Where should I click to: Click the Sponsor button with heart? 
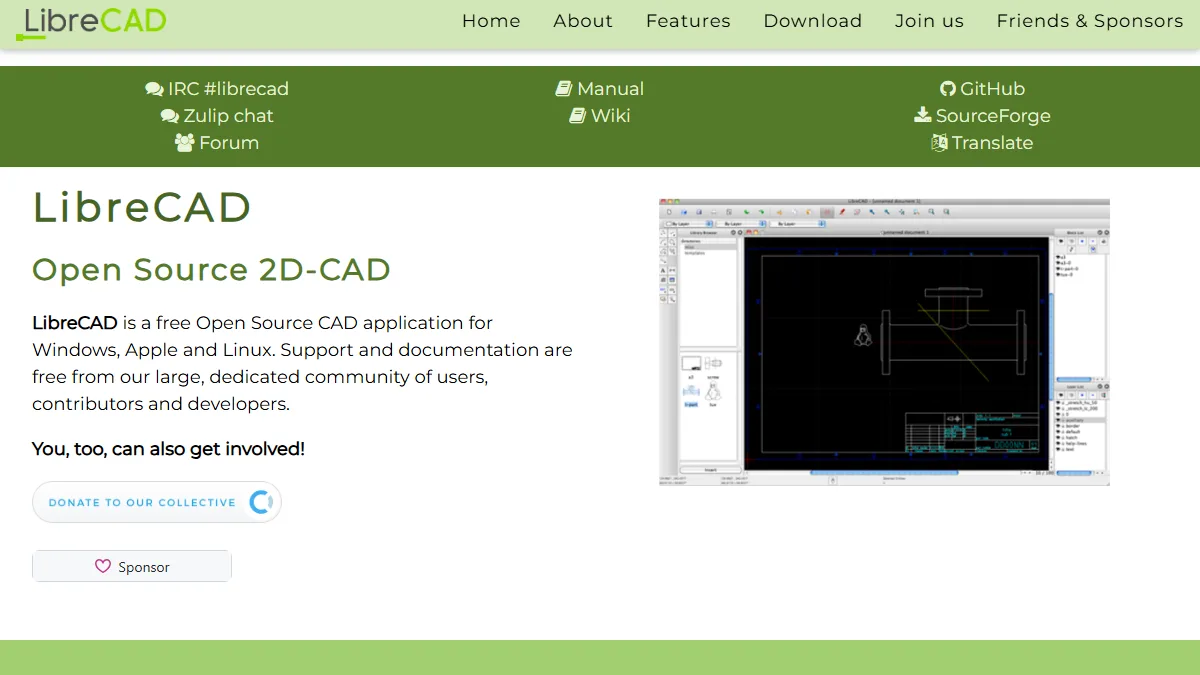pos(132,566)
